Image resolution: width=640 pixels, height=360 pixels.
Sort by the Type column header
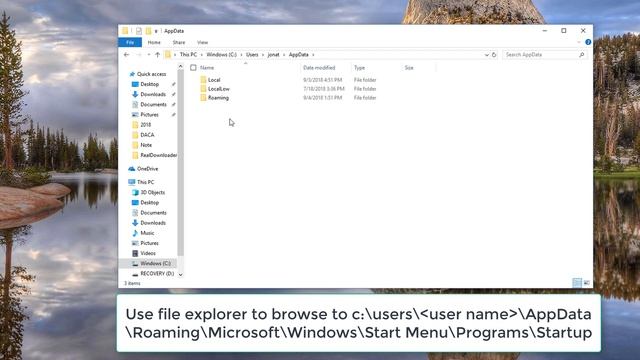coord(359,68)
